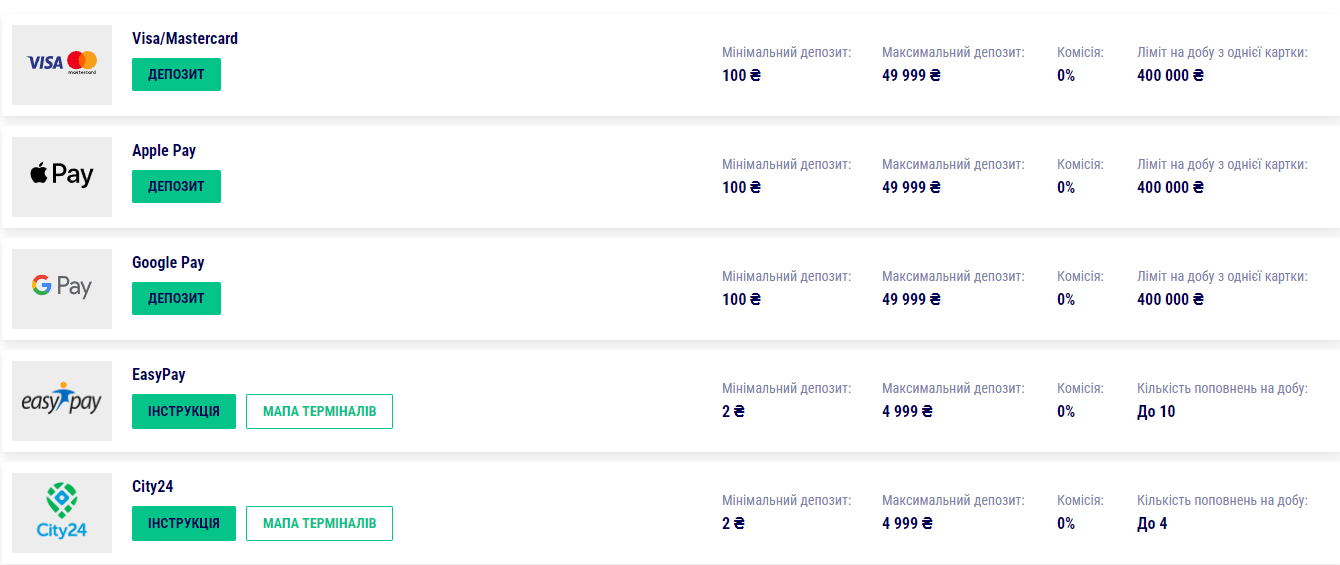1340x565 pixels.
Task: Select the Visa/Mastercard title text
Action: tap(185, 39)
